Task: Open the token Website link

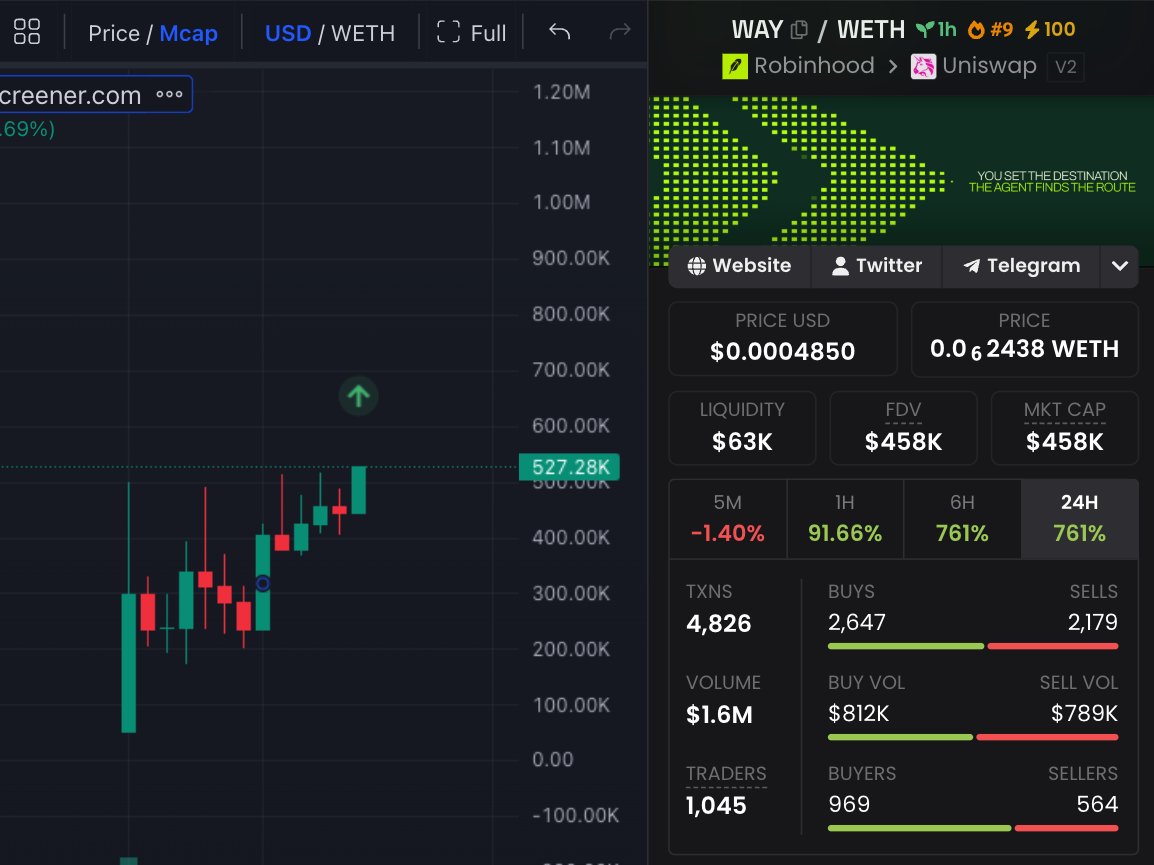Action: pyautogui.click(x=739, y=266)
